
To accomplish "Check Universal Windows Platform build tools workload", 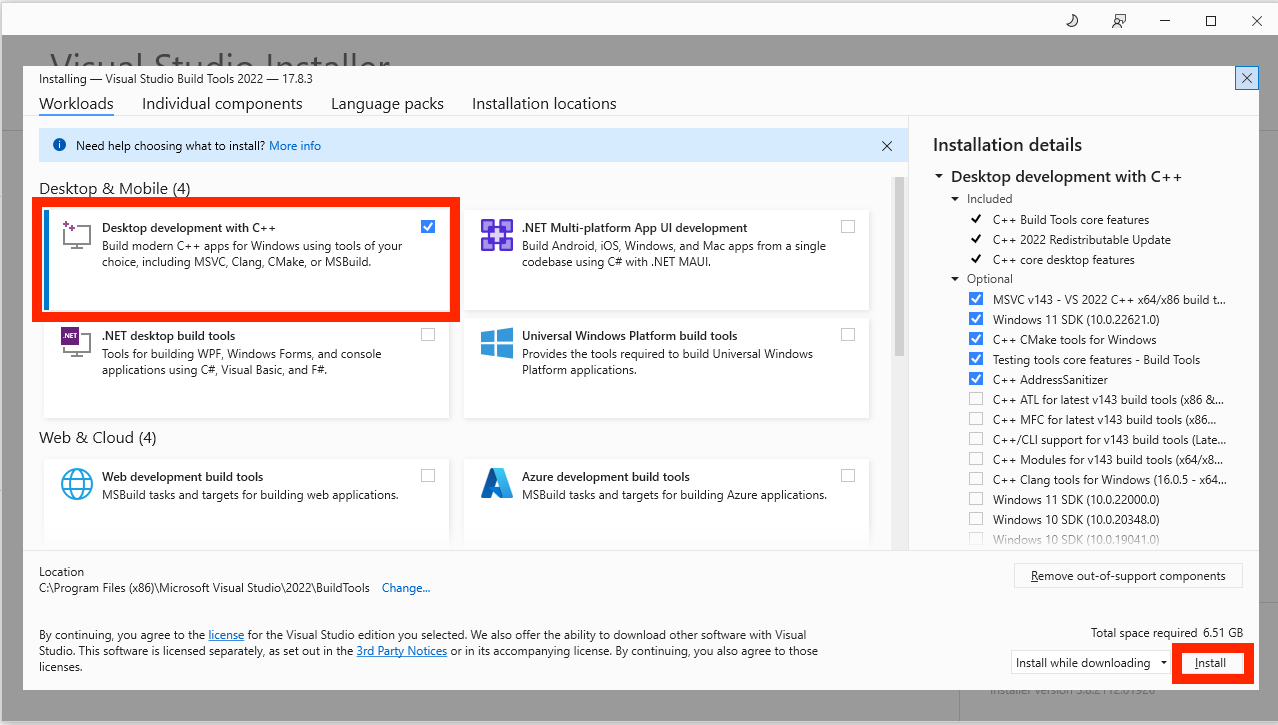I will [x=848, y=335].
